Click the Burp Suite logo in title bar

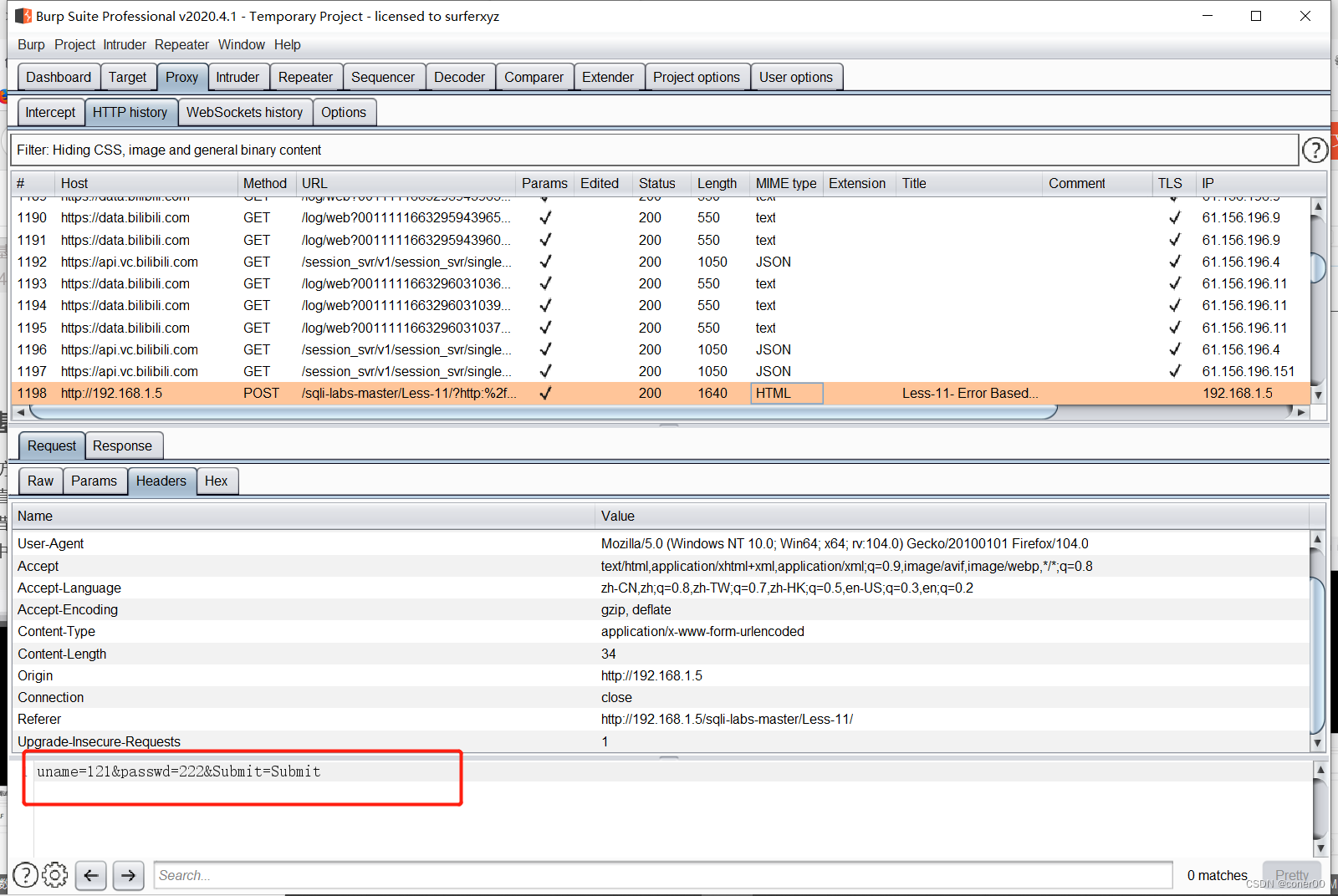23,16
